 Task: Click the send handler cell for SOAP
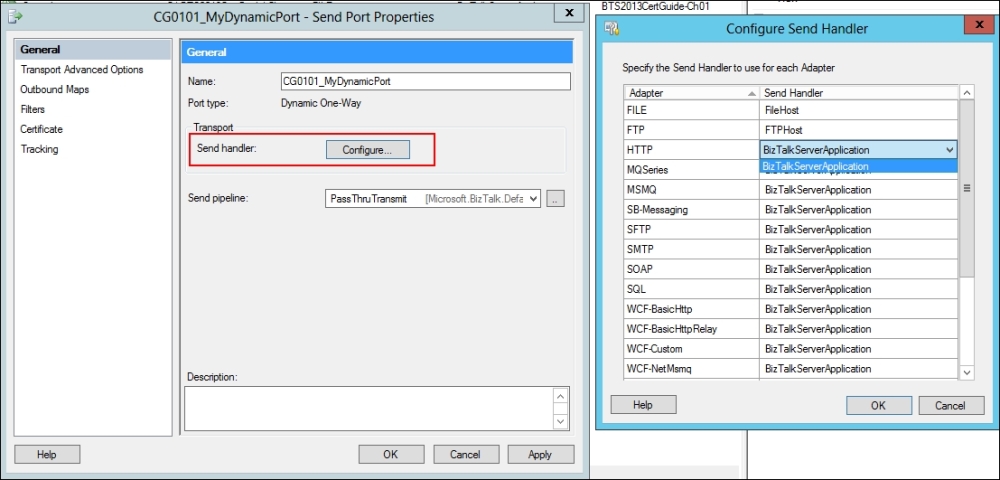click(x=858, y=269)
